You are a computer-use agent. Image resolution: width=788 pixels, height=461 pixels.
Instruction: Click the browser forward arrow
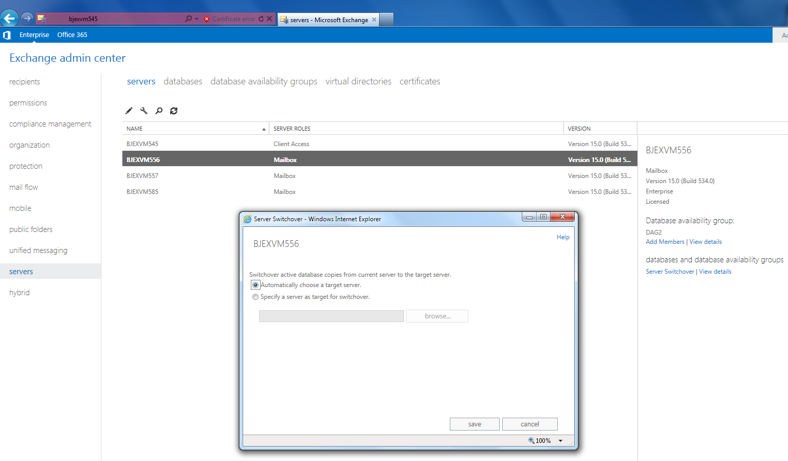pos(27,19)
